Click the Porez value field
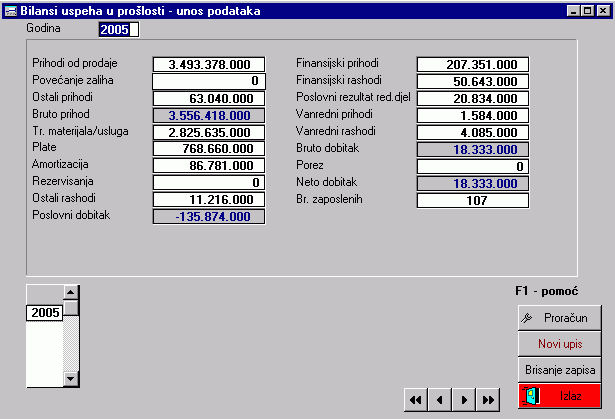The width and height of the screenshot is (615, 419). coord(473,166)
